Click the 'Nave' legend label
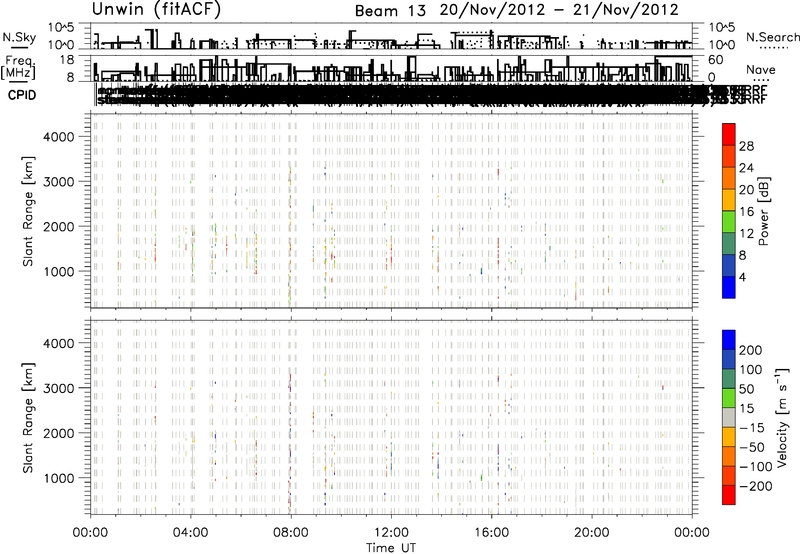This screenshot has height=554, width=800. [761, 70]
